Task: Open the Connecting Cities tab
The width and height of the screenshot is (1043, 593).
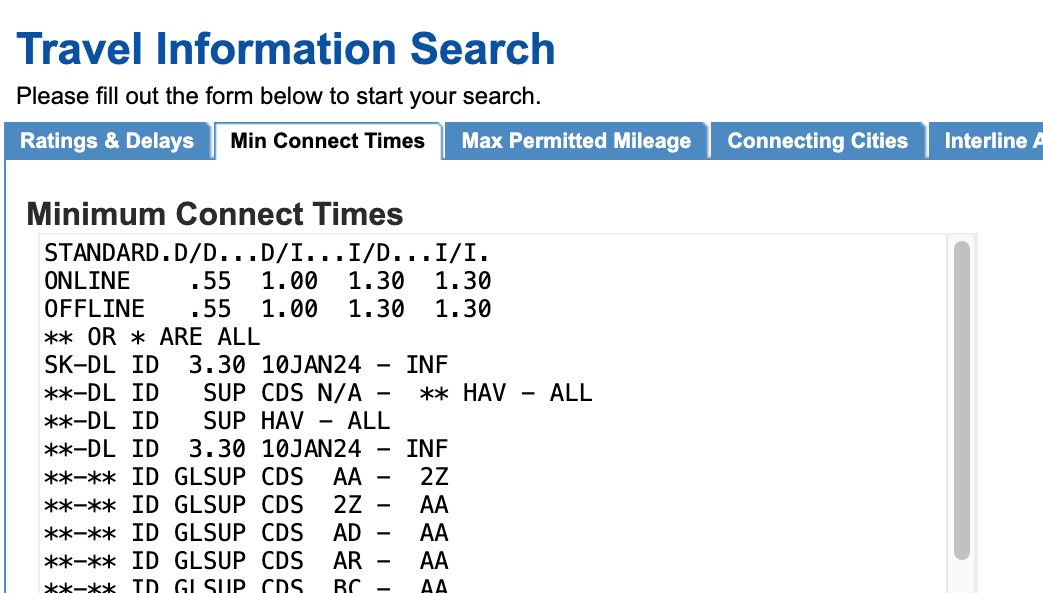Action: [818, 140]
